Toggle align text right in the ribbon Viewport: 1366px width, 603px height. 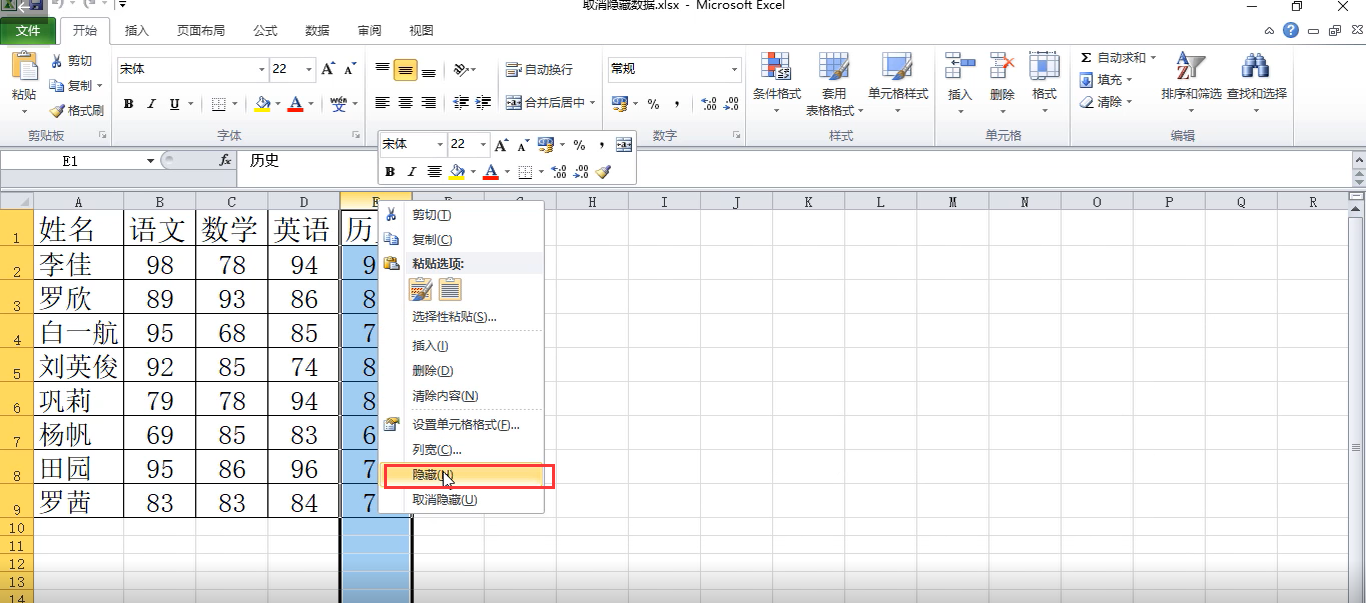click(x=428, y=102)
